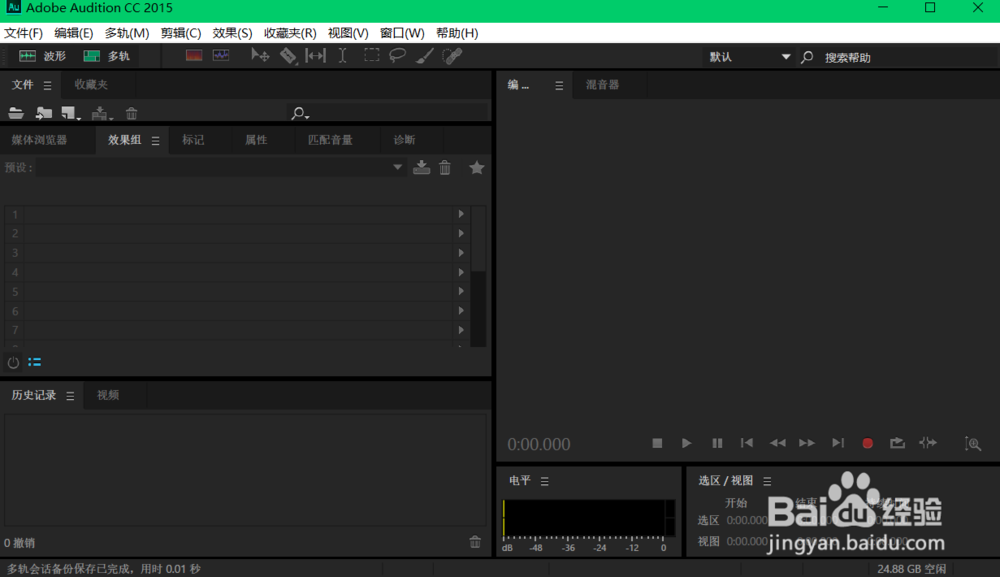Expand effect slot 2 arrow

click(460, 233)
